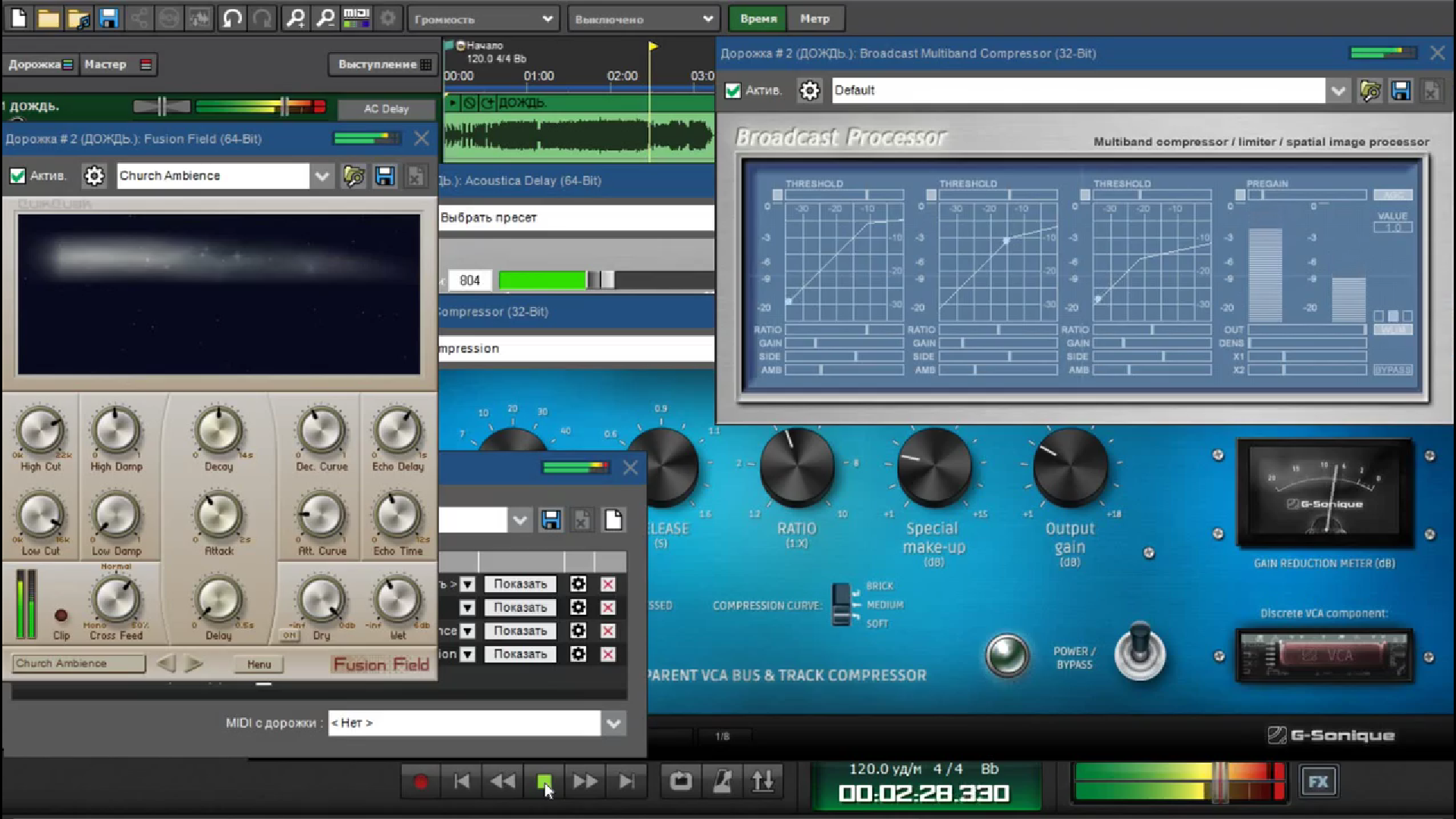Create a new effect chain with blank page icon
Image resolution: width=1456 pixels, height=819 pixels.
(x=613, y=520)
